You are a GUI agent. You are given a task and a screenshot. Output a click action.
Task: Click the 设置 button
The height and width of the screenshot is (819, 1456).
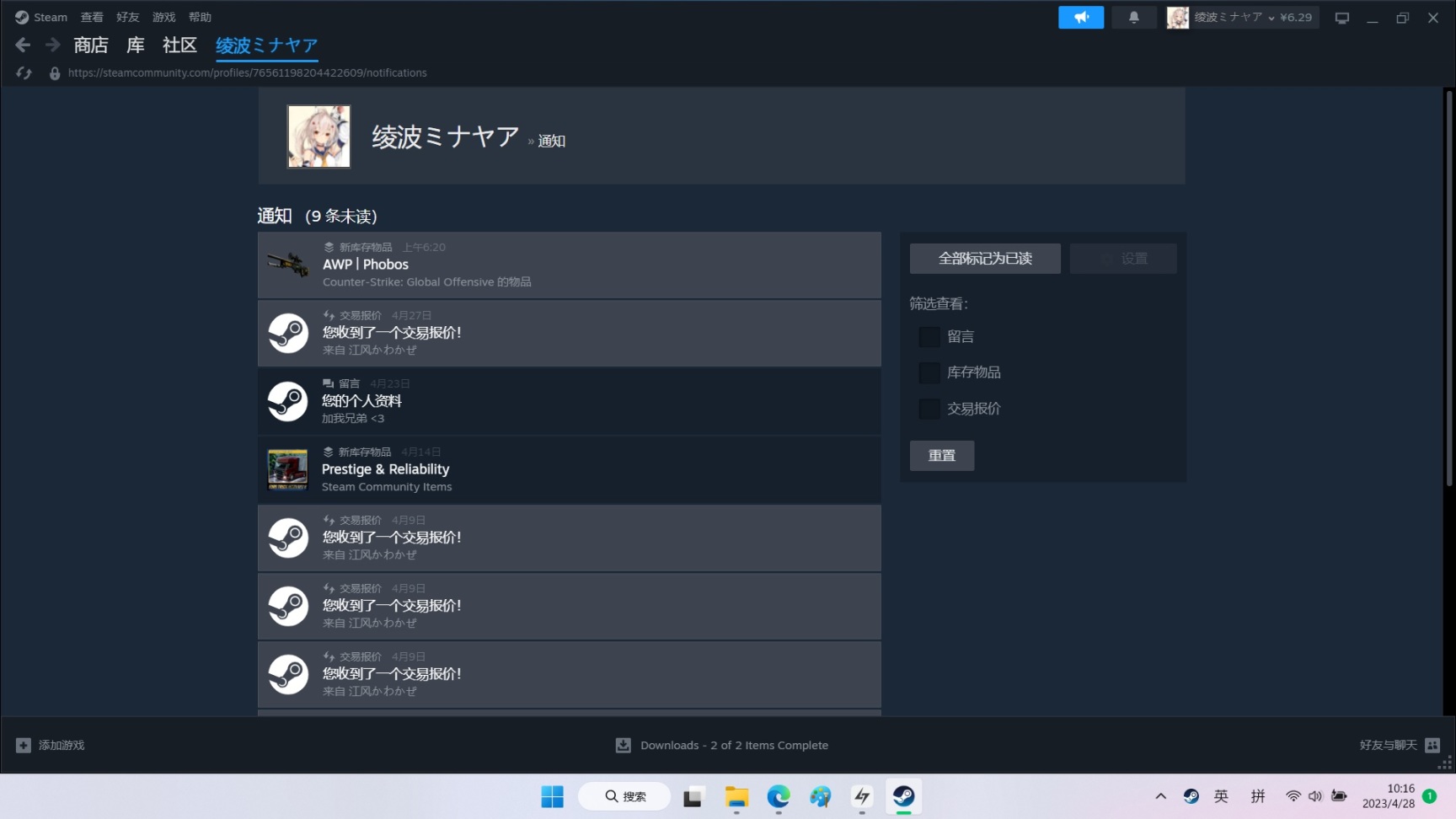[x=1123, y=259]
